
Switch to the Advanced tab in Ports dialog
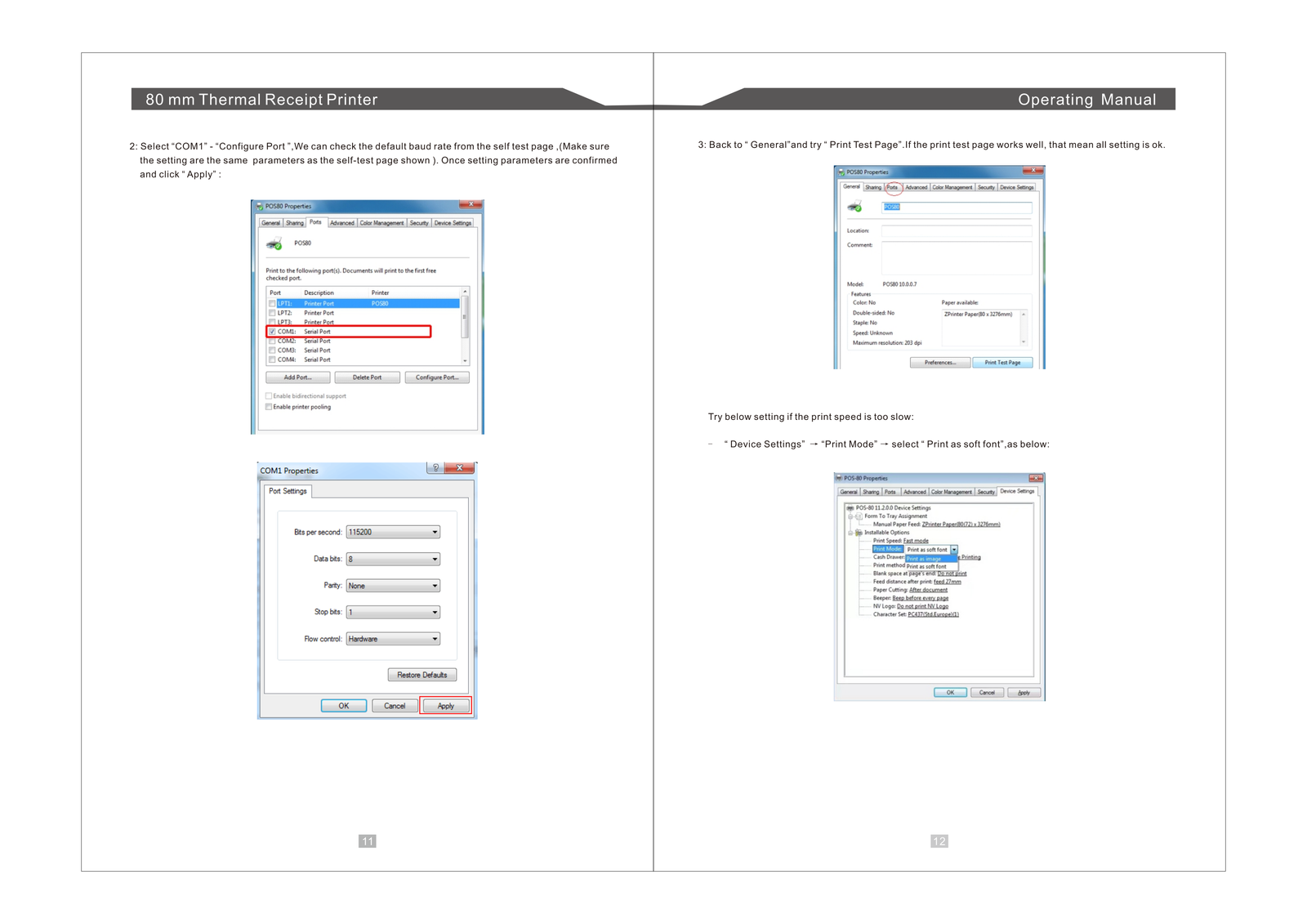[341, 223]
